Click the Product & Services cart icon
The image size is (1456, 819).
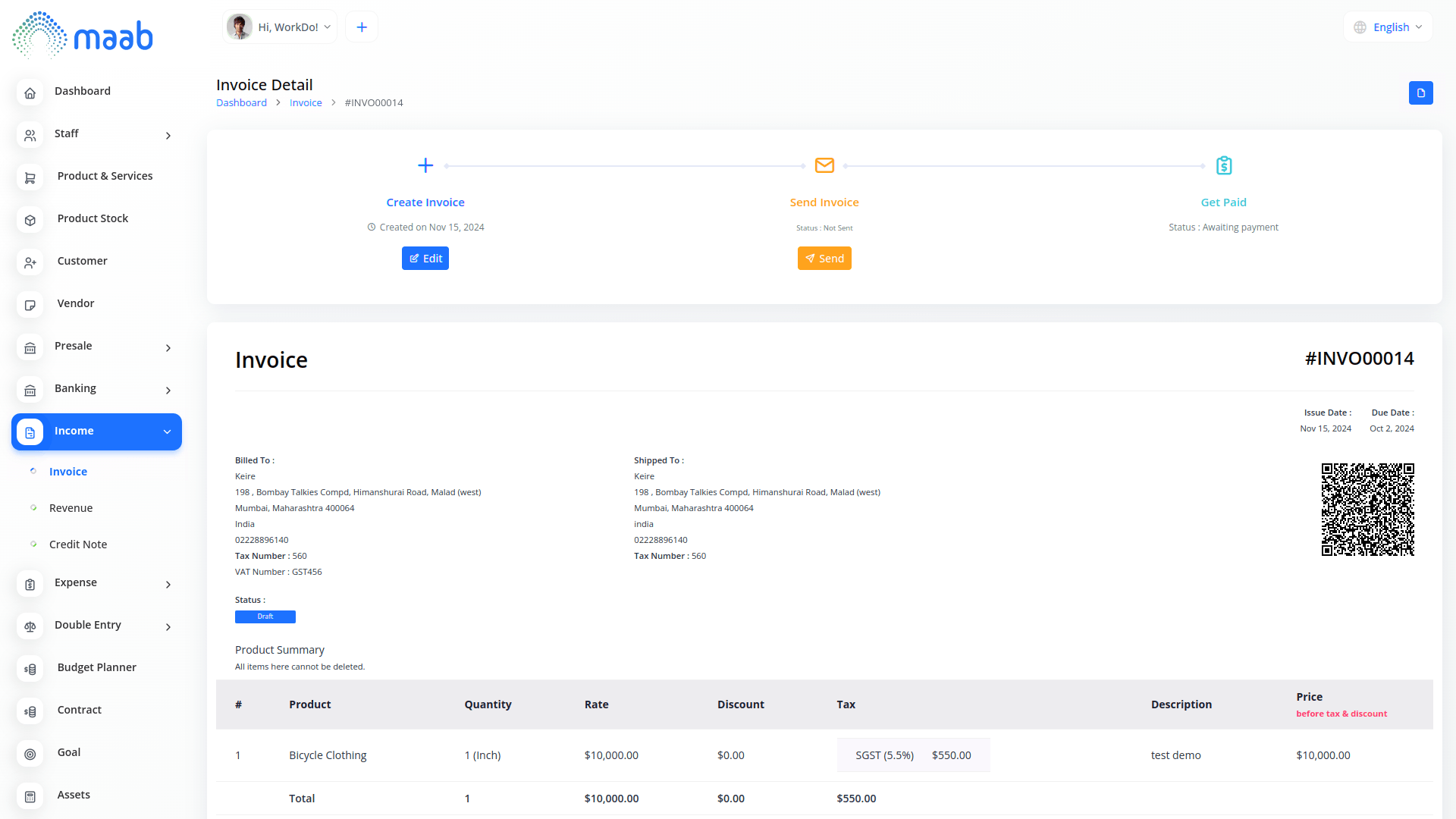pyautogui.click(x=30, y=177)
